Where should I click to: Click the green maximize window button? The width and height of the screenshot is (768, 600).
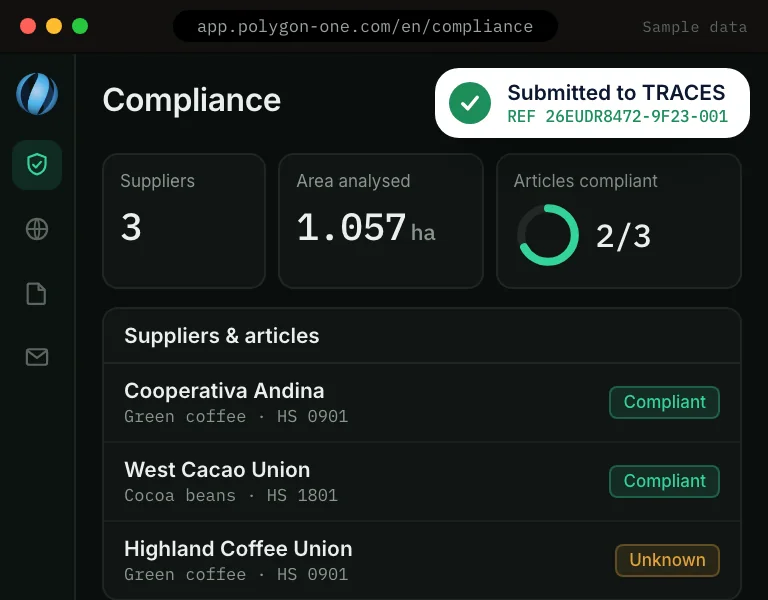[x=80, y=26]
